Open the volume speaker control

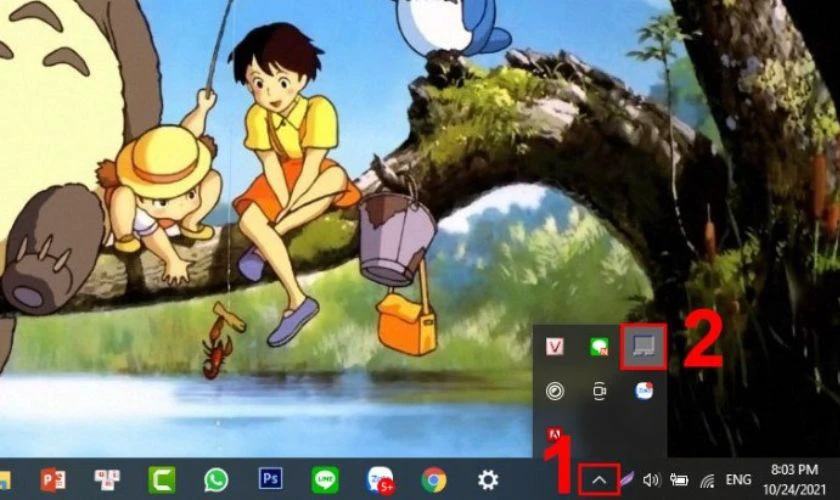click(x=652, y=481)
